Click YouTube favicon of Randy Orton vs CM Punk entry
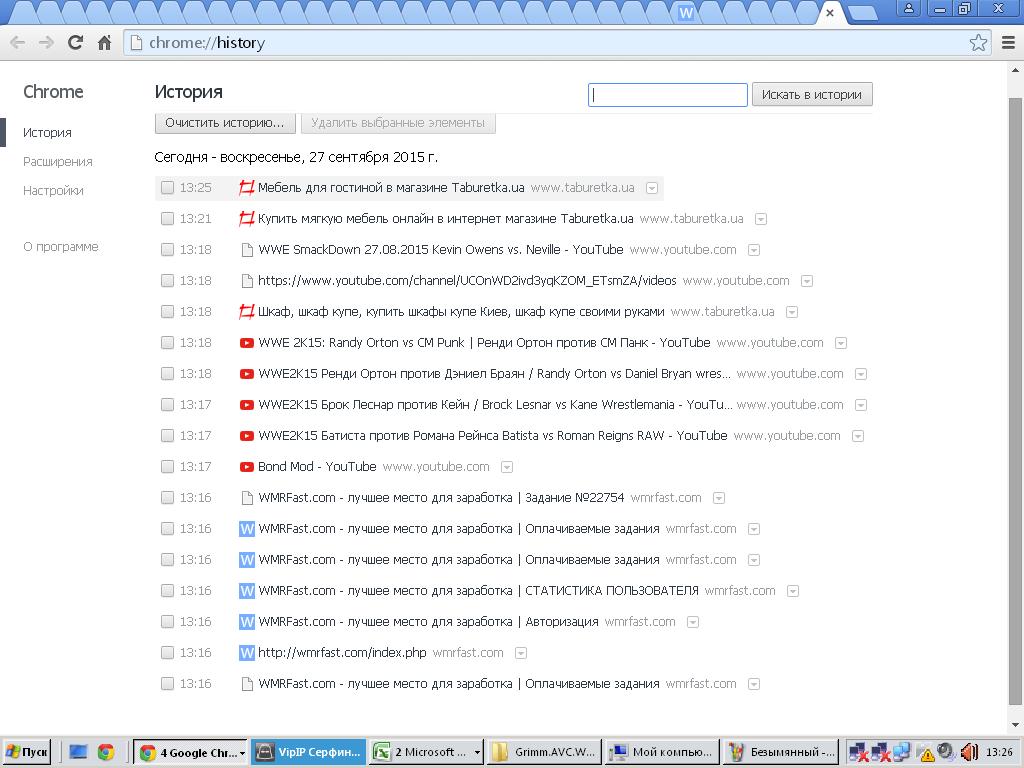The width and height of the screenshot is (1024, 768). click(x=246, y=343)
